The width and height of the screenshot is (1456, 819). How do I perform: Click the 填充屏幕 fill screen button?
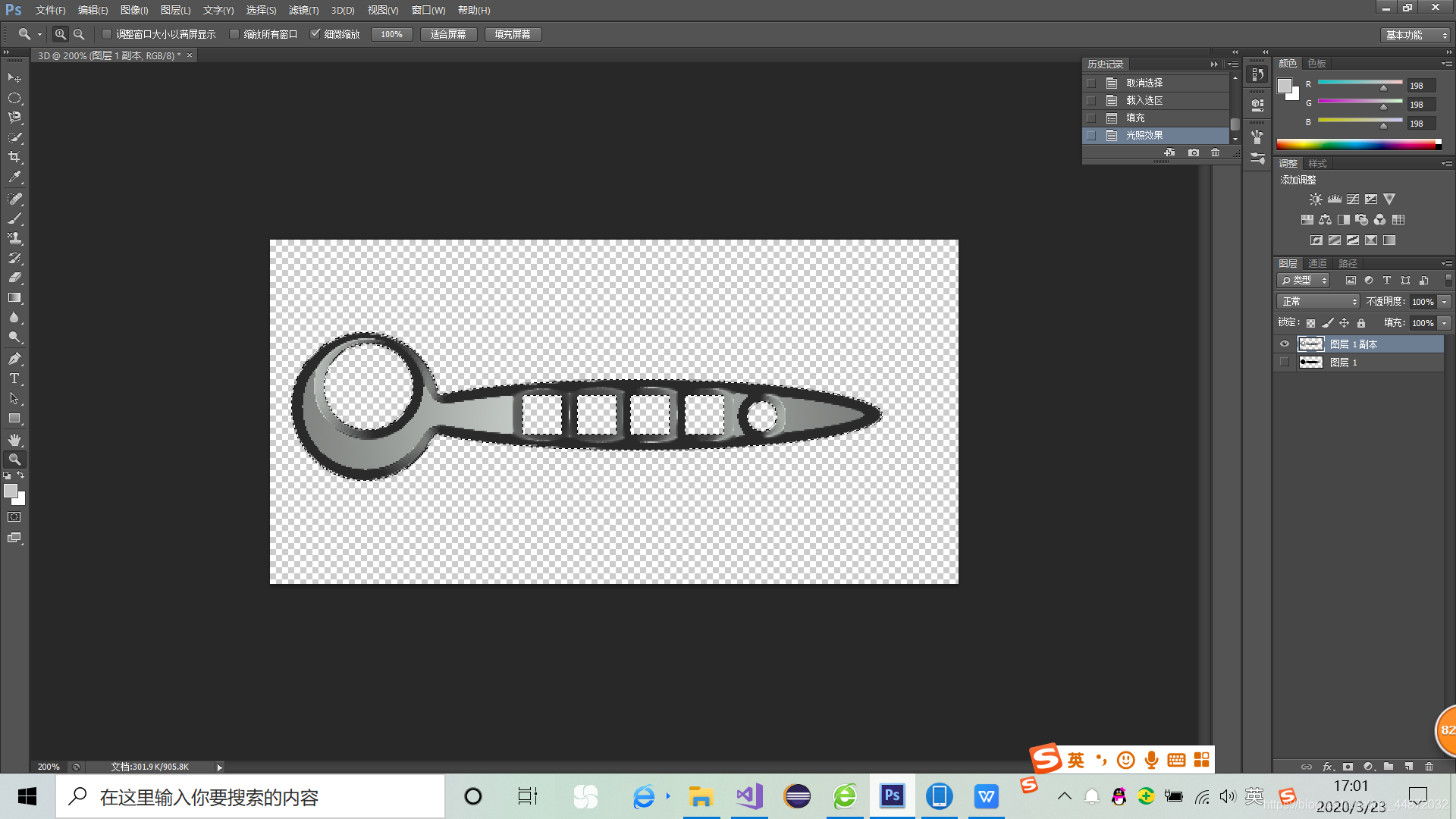(x=513, y=34)
